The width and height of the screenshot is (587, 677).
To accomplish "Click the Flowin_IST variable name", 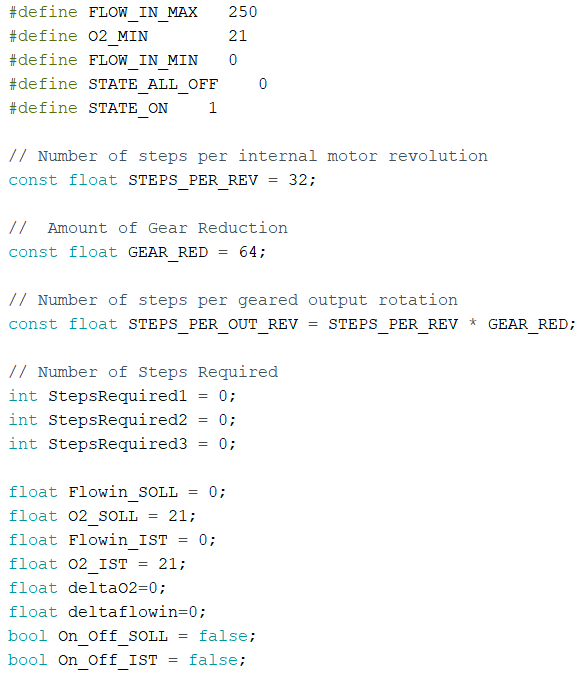I will pos(118,540).
